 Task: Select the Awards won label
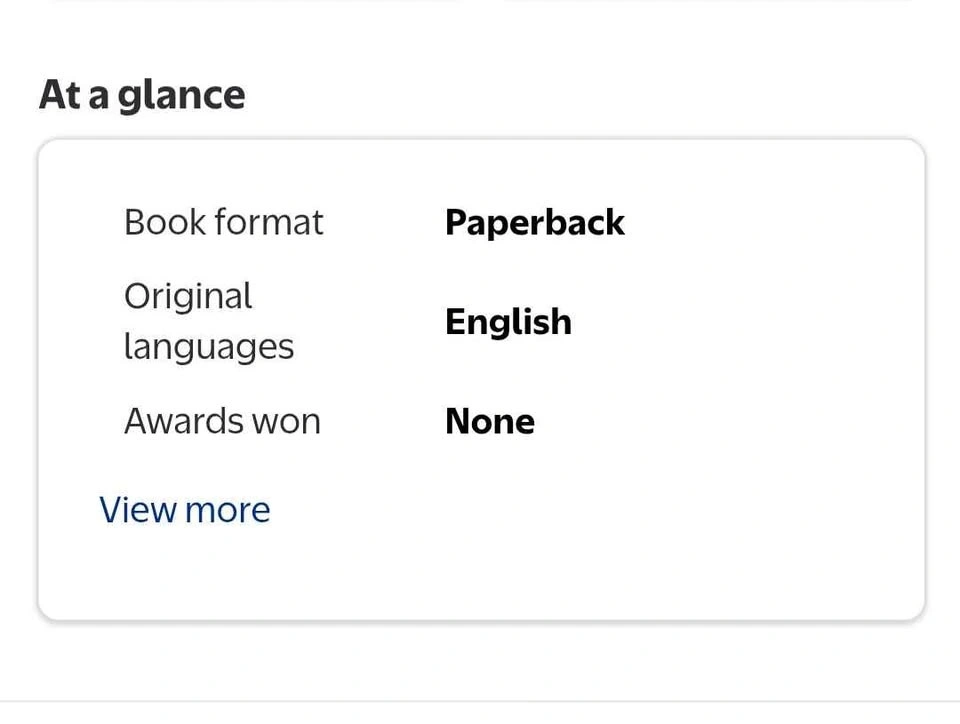click(222, 421)
